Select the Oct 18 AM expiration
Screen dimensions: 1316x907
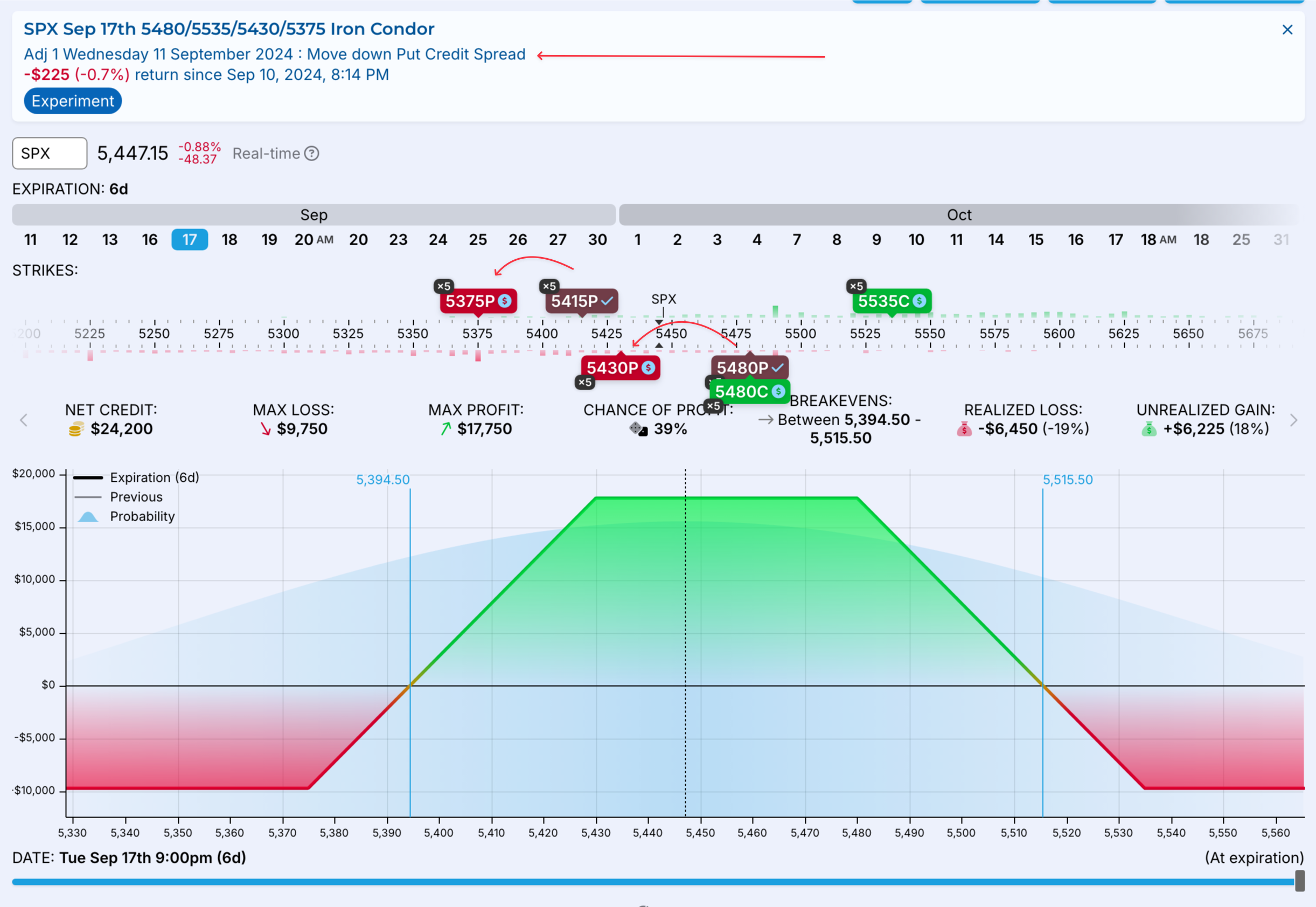click(1159, 240)
